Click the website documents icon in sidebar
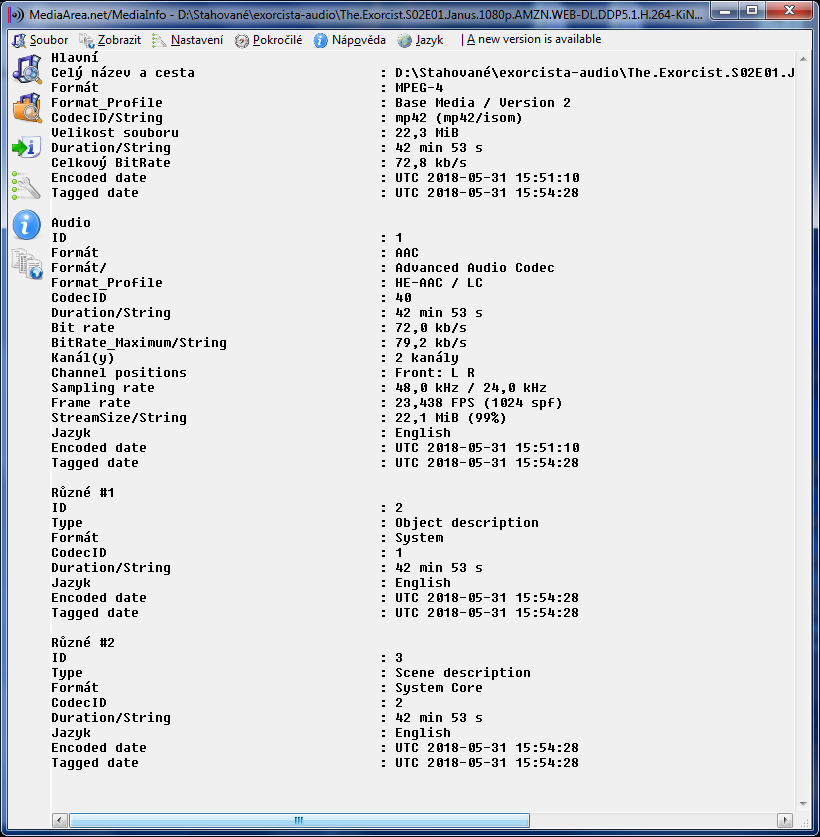 pos(25,262)
